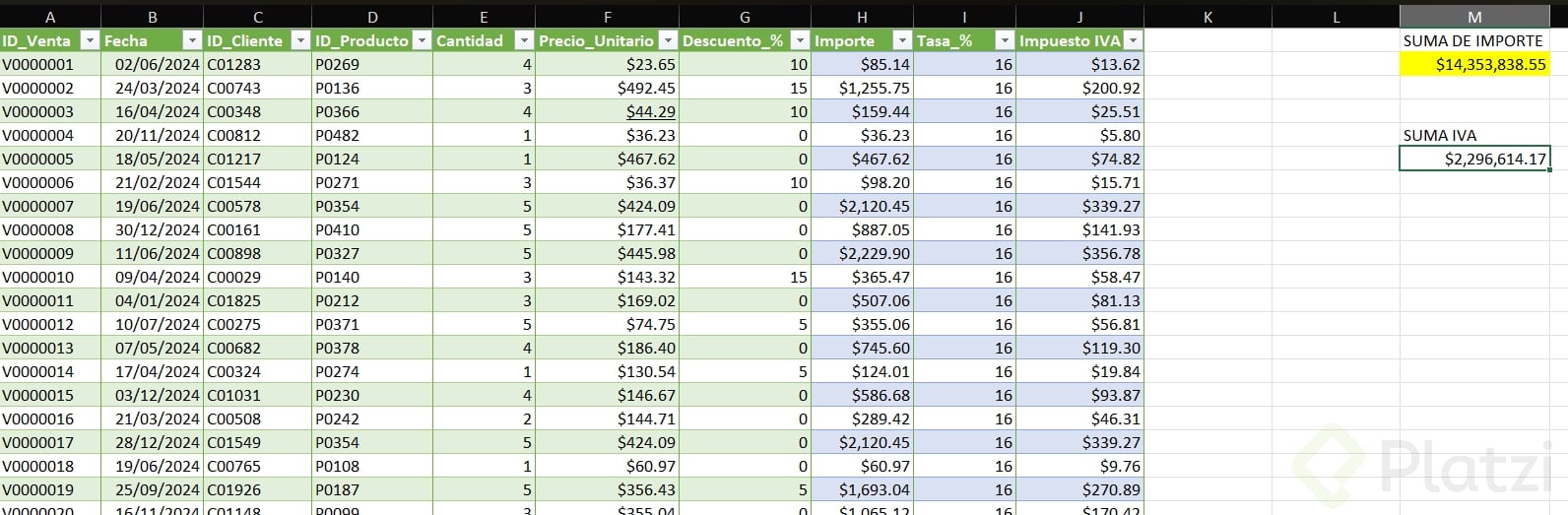Open the Fecha column filter arrow
Image resolution: width=1568 pixels, height=515 pixels.
pyautogui.click(x=192, y=40)
